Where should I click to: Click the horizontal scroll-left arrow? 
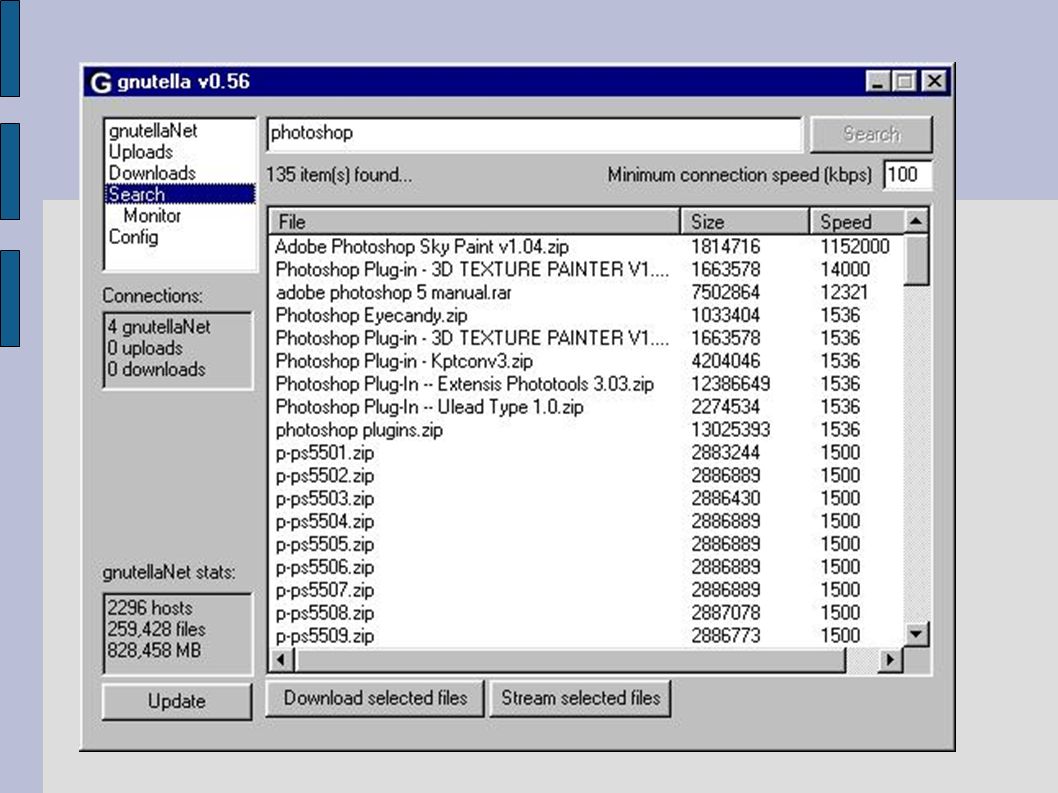281,659
